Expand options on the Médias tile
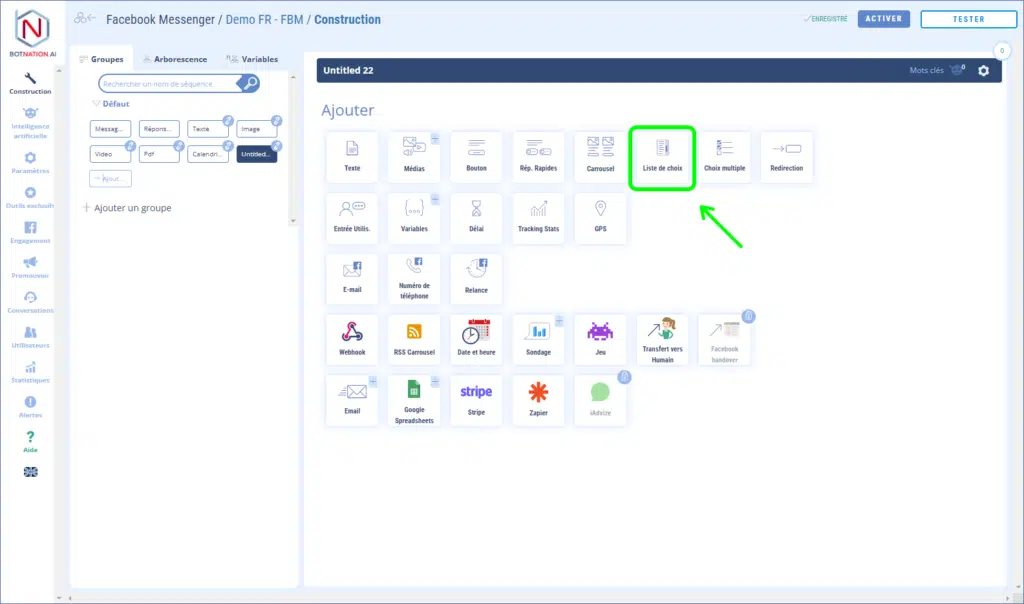The width and height of the screenshot is (1024, 604). (435, 138)
